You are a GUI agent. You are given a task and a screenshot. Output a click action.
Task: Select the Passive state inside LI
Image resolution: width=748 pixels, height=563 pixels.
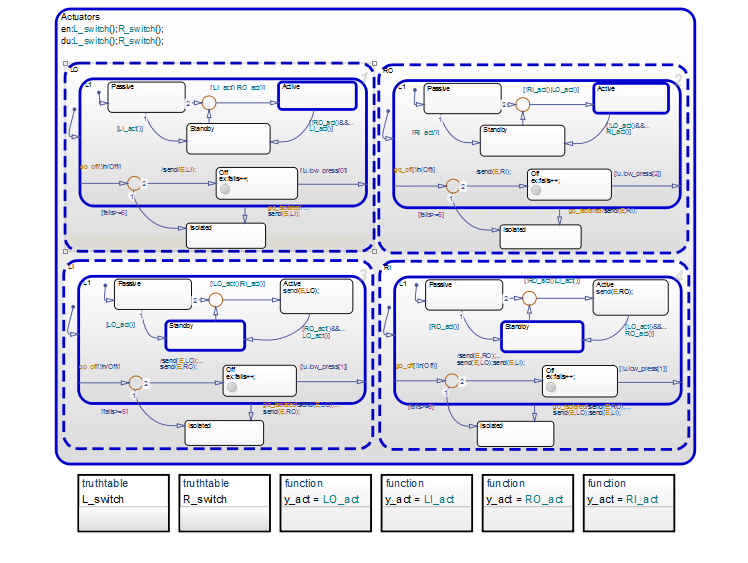tap(153, 294)
